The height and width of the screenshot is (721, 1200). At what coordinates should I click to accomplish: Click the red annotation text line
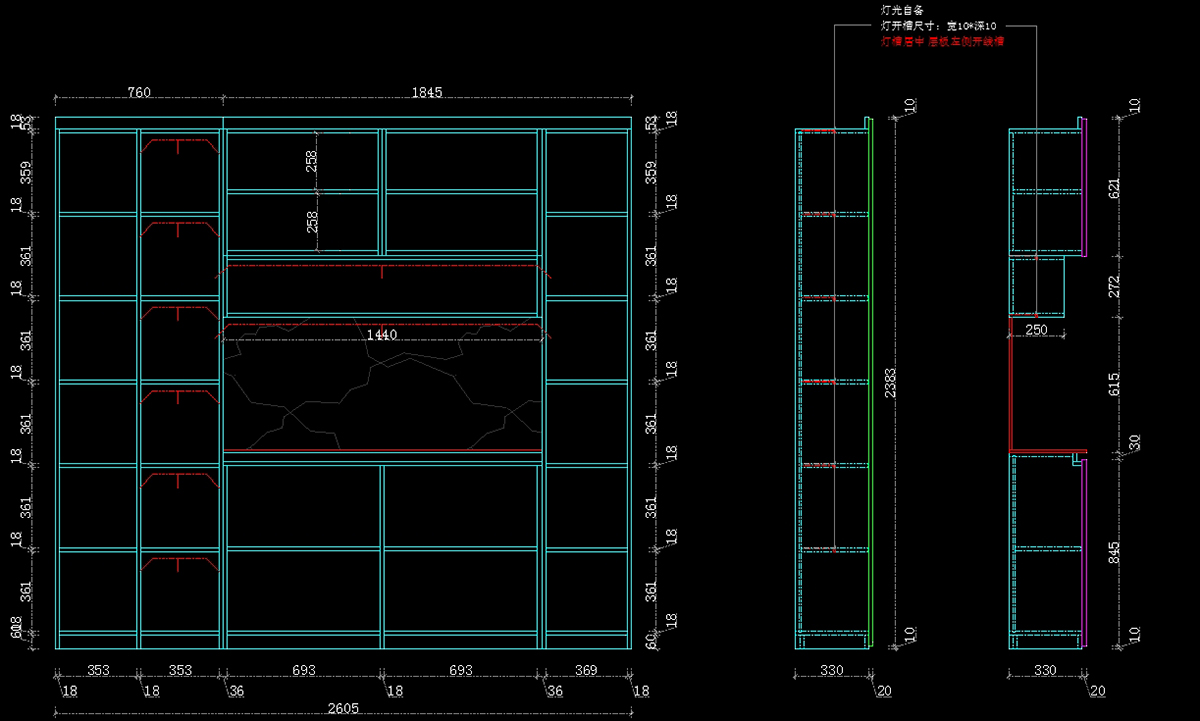(941, 42)
